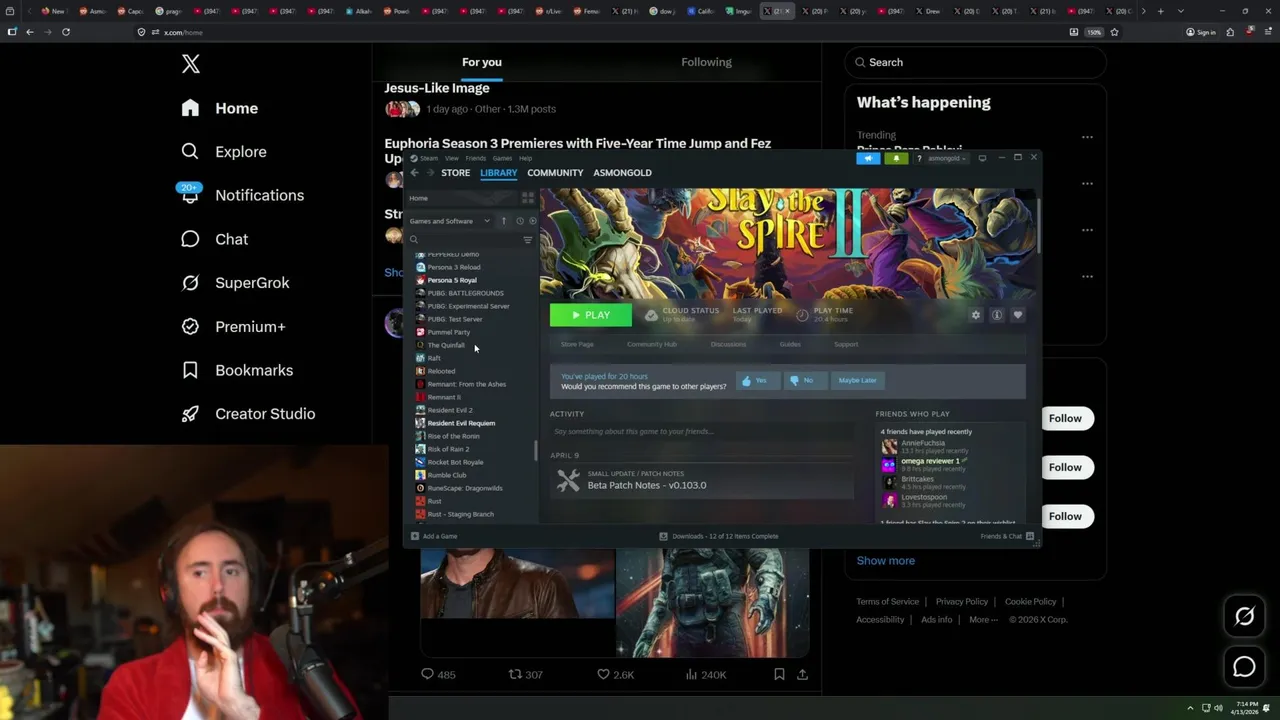Open the Friends menu in Steam
The height and width of the screenshot is (720, 1280).
(x=476, y=158)
